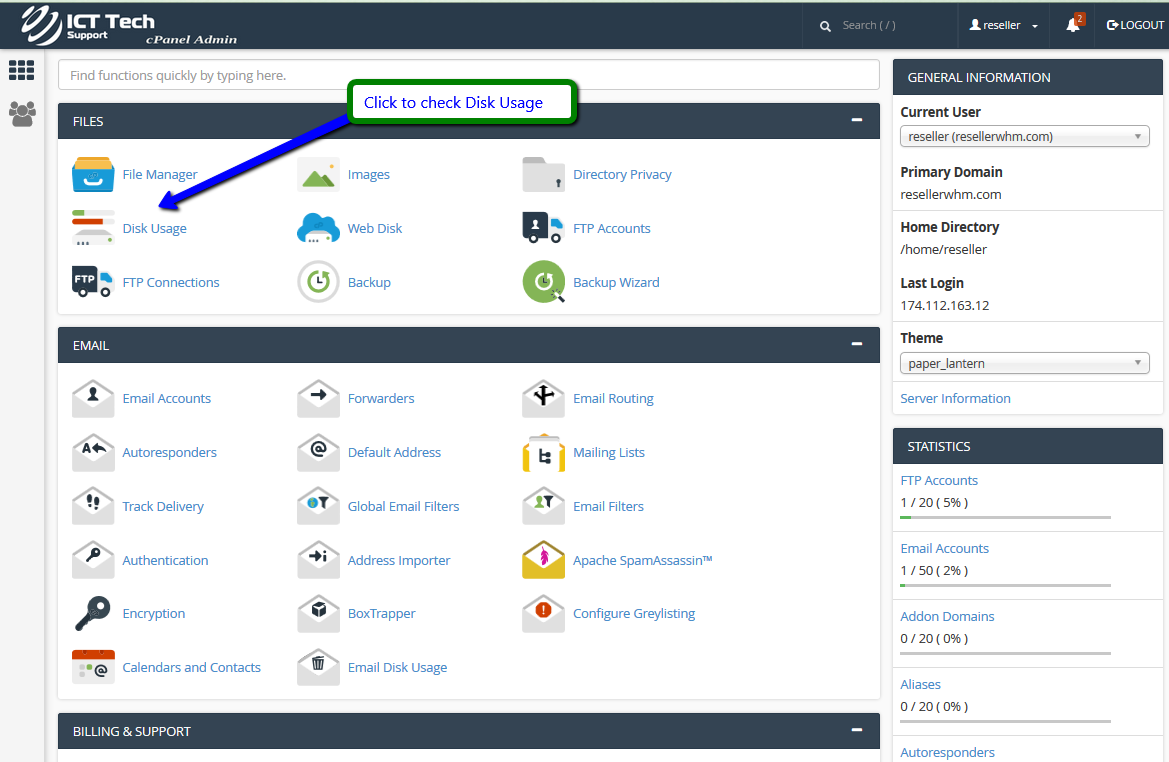Click the FTP Accounts truck icon
Screen dimensions: 1169x762
click(543, 228)
